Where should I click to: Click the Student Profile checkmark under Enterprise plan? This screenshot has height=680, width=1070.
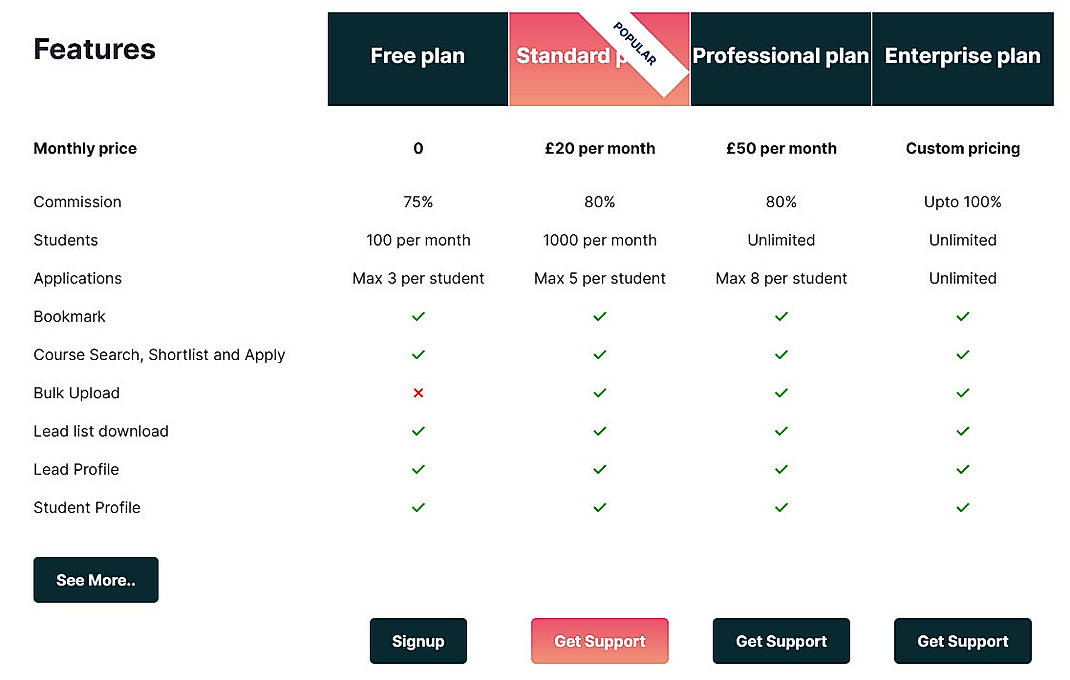tap(962, 507)
